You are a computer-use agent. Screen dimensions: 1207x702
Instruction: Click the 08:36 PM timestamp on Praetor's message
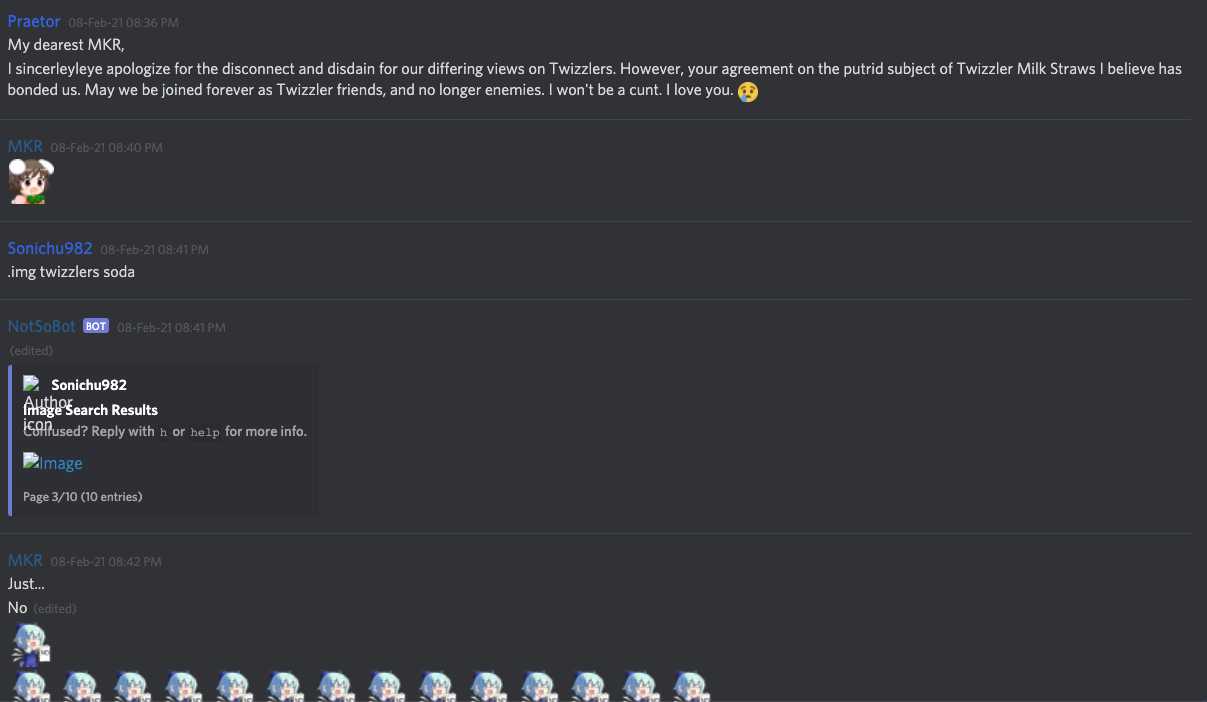pyautogui.click(x=124, y=22)
